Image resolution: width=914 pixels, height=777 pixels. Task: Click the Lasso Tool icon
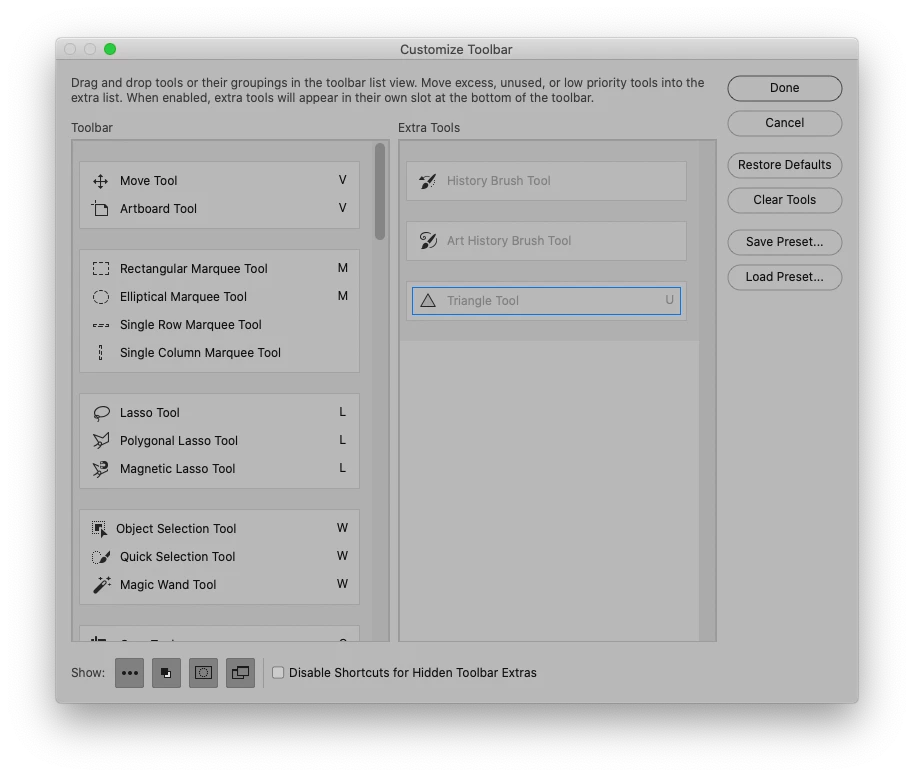tap(101, 413)
